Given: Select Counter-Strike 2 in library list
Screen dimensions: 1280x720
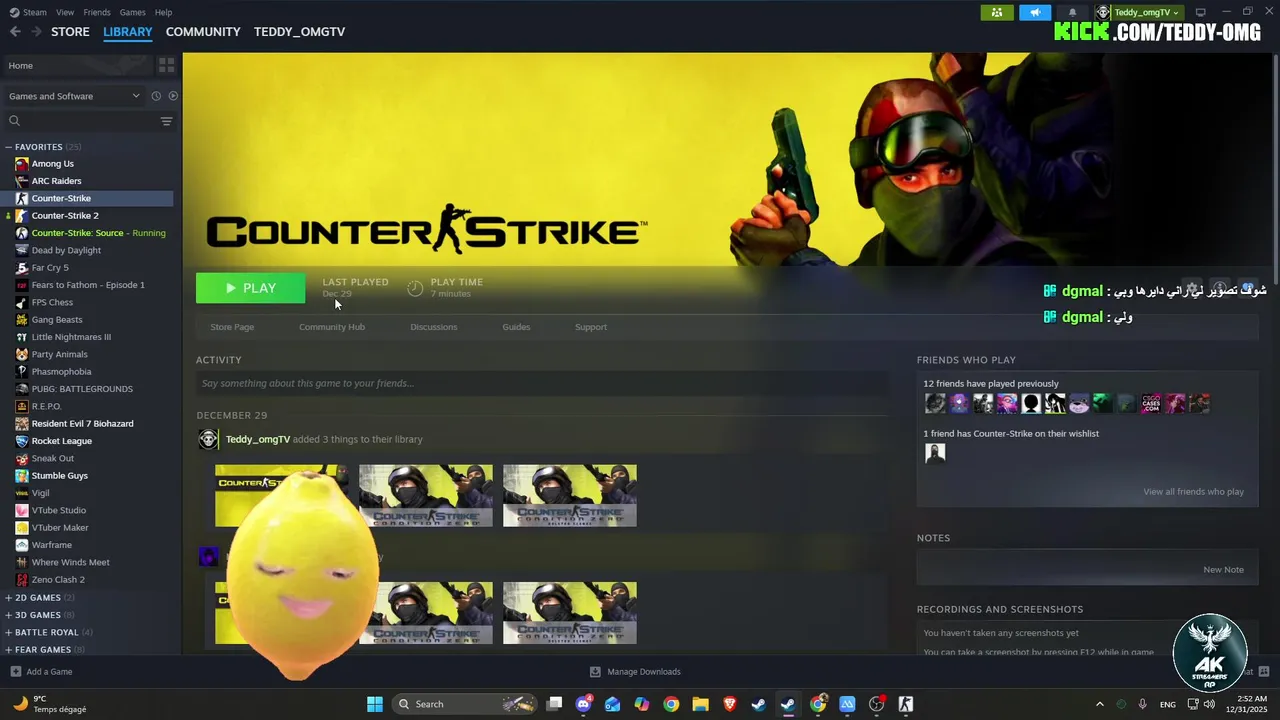Looking at the screenshot, I should 65,216.
